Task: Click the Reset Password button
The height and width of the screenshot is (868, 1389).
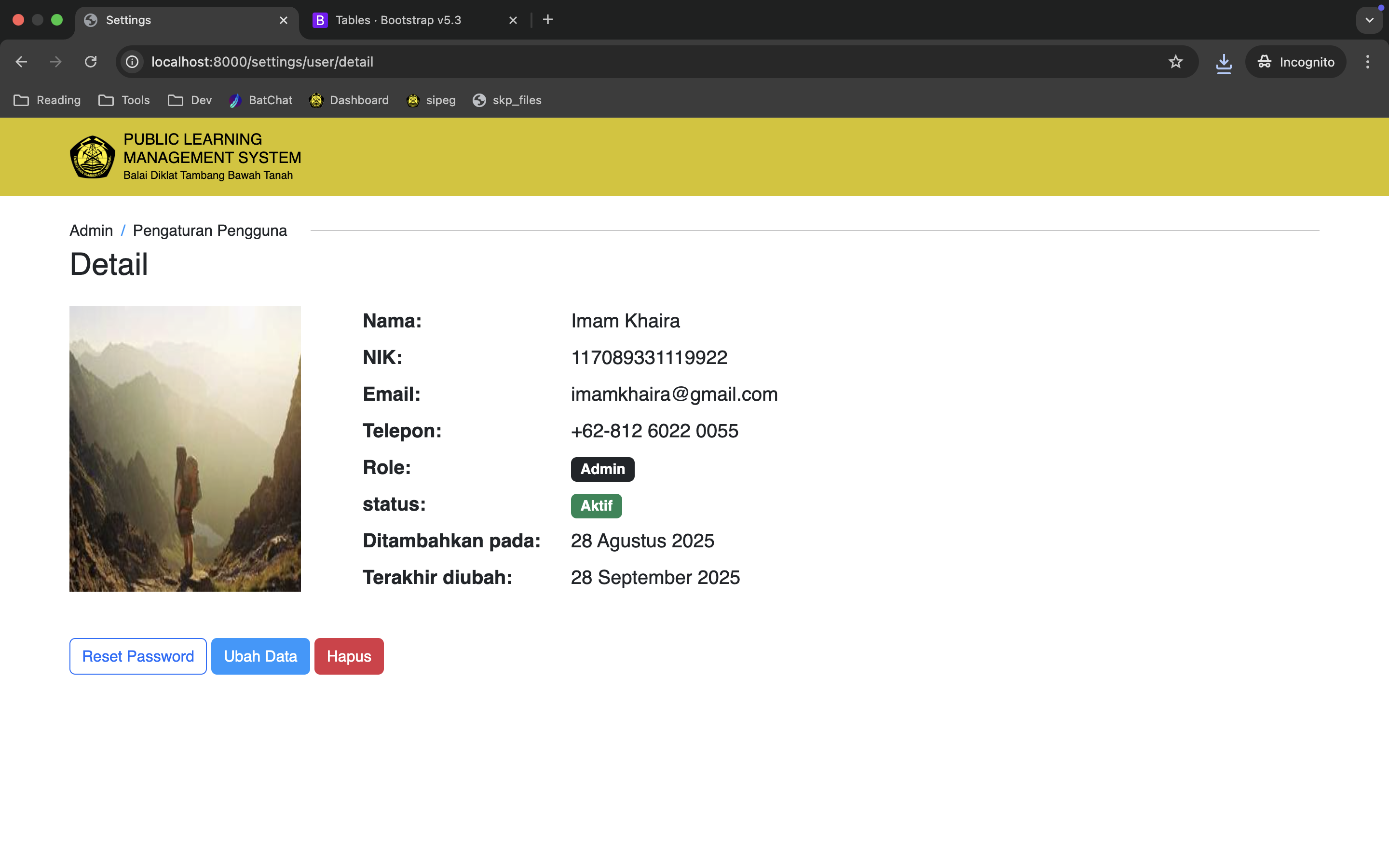Action: tap(138, 656)
